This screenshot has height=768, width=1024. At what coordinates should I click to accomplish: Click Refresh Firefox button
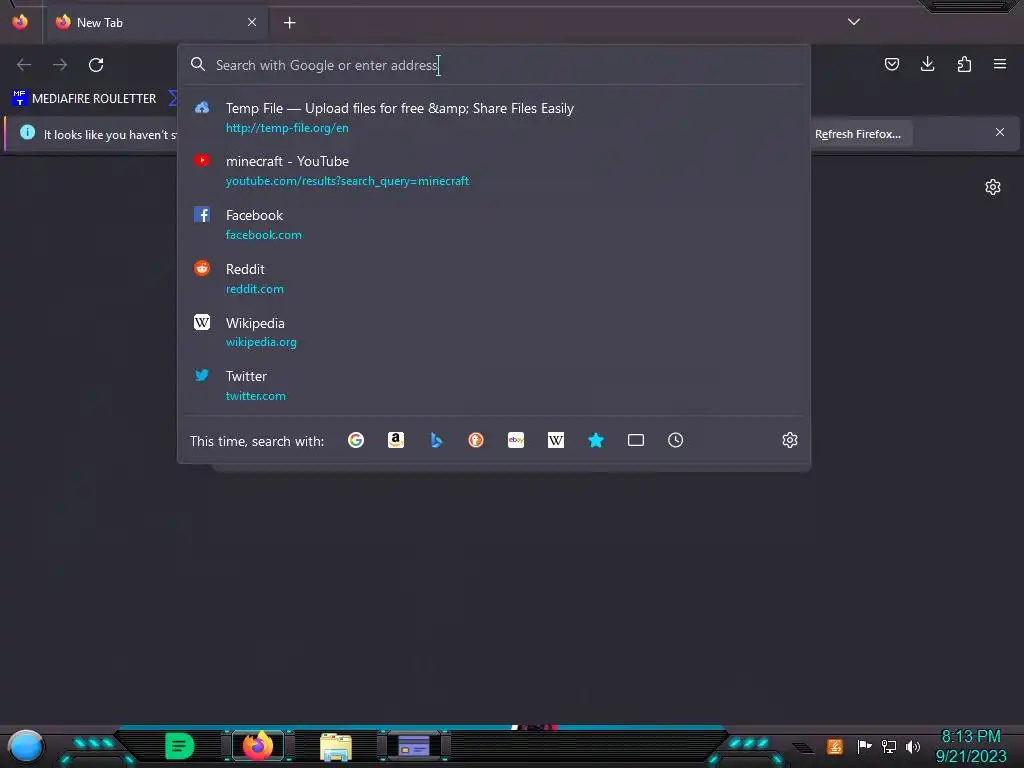pyautogui.click(x=858, y=134)
